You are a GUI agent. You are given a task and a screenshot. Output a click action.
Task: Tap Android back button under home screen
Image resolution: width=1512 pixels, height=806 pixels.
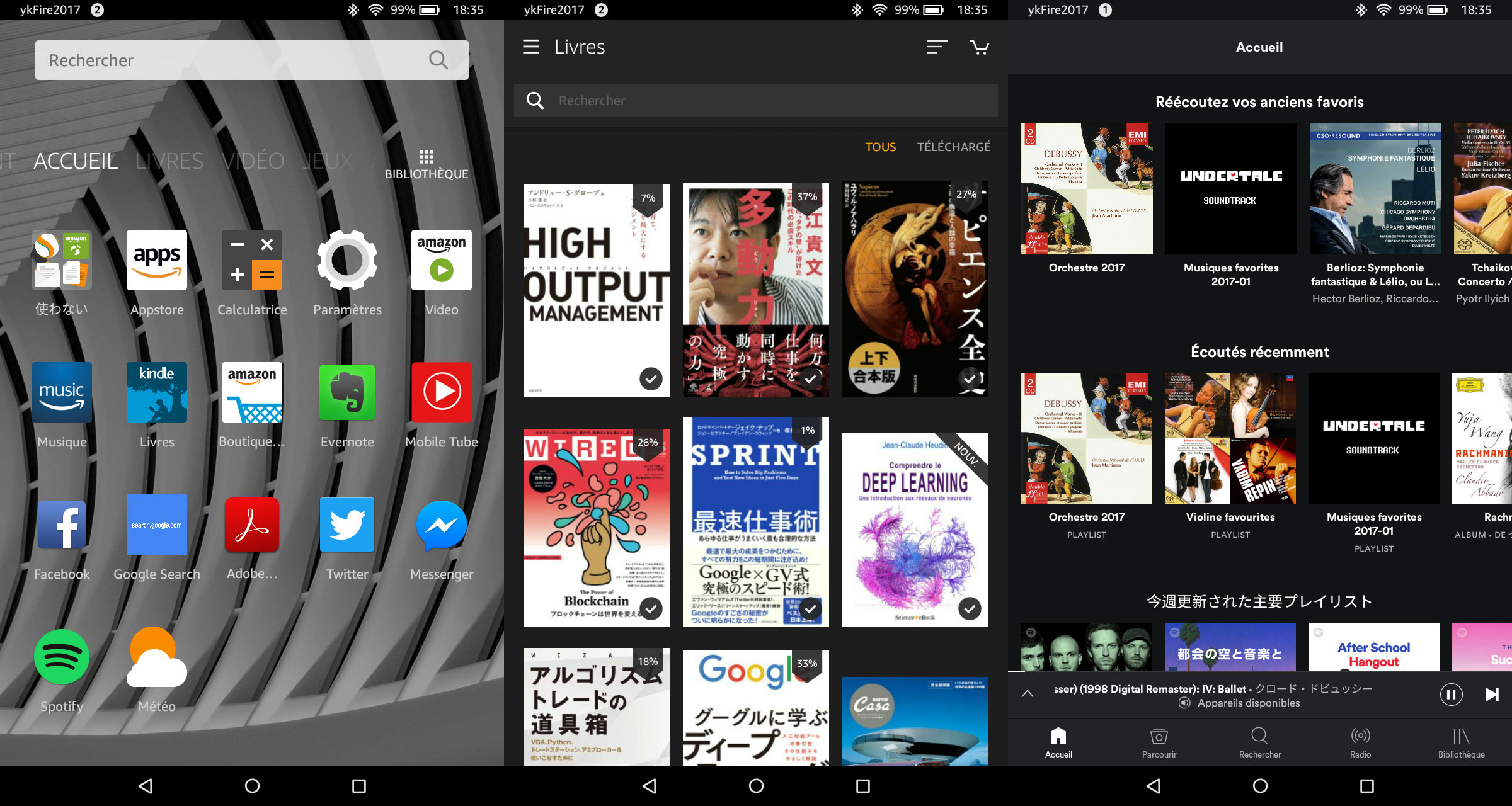tap(145, 786)
